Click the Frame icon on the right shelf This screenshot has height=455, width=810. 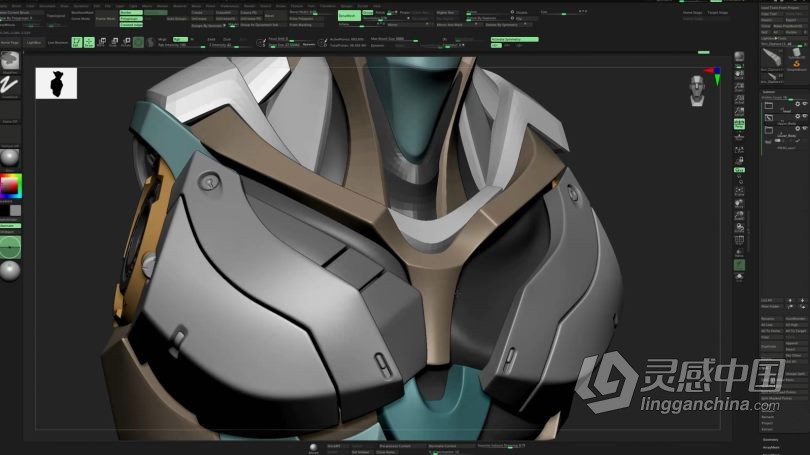point(739,192)
